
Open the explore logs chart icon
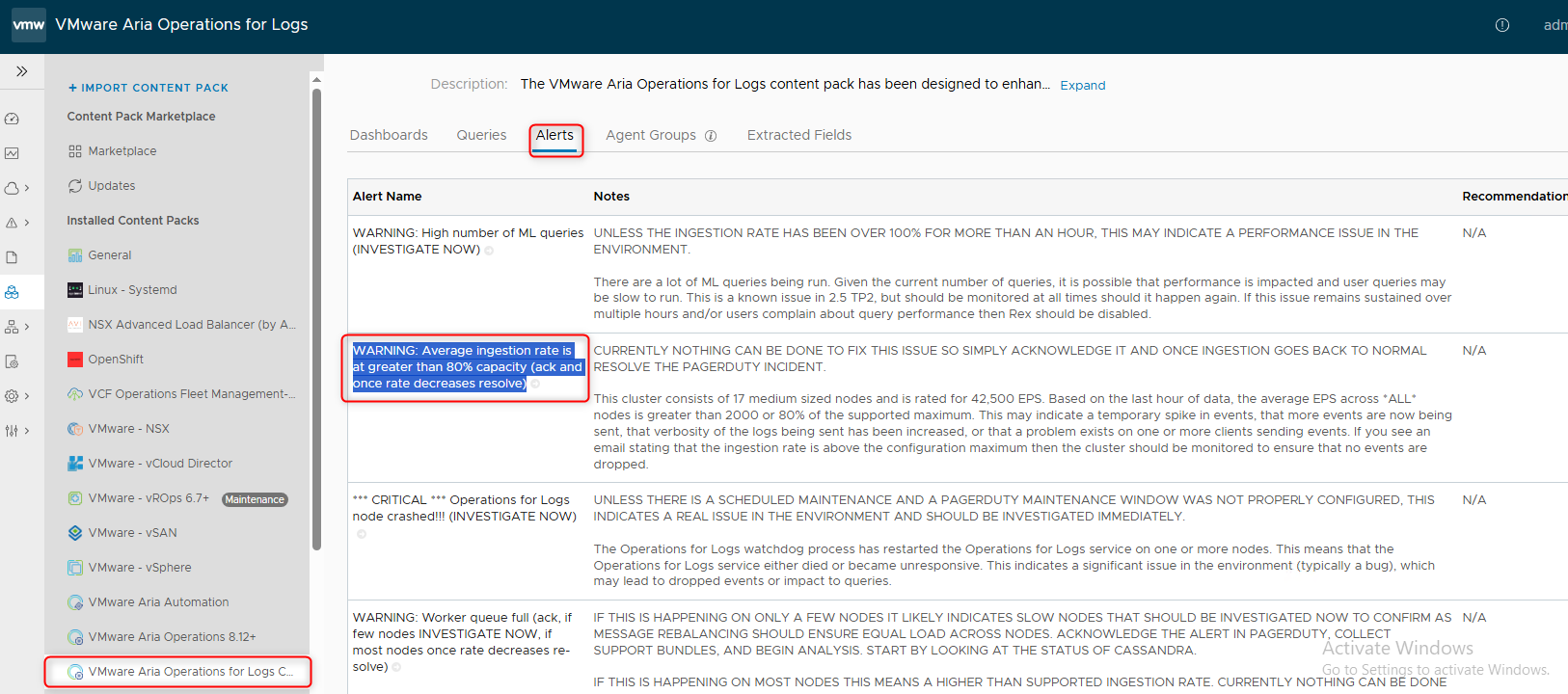click(x=12, y=153)
